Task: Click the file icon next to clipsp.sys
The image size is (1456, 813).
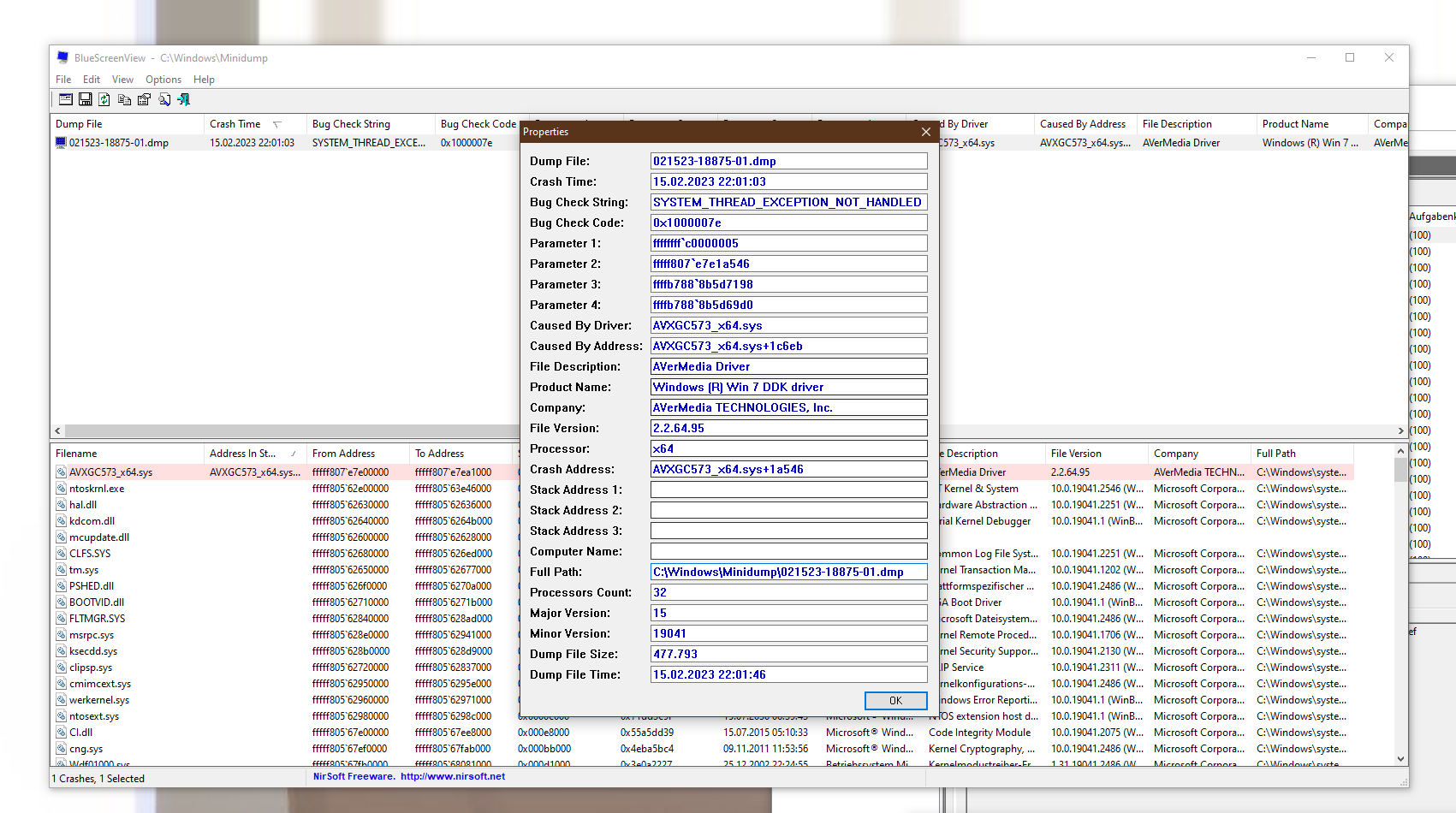Action: point(62,668)
